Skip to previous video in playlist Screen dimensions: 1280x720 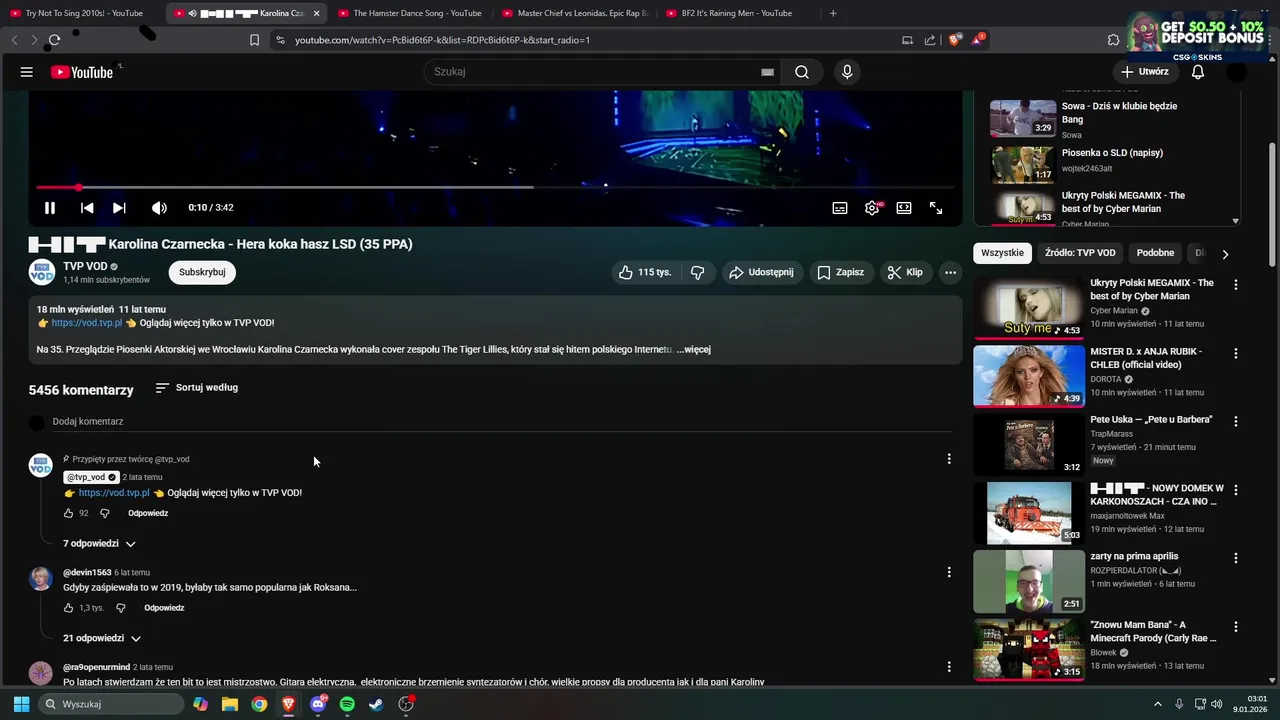[87, 208]
